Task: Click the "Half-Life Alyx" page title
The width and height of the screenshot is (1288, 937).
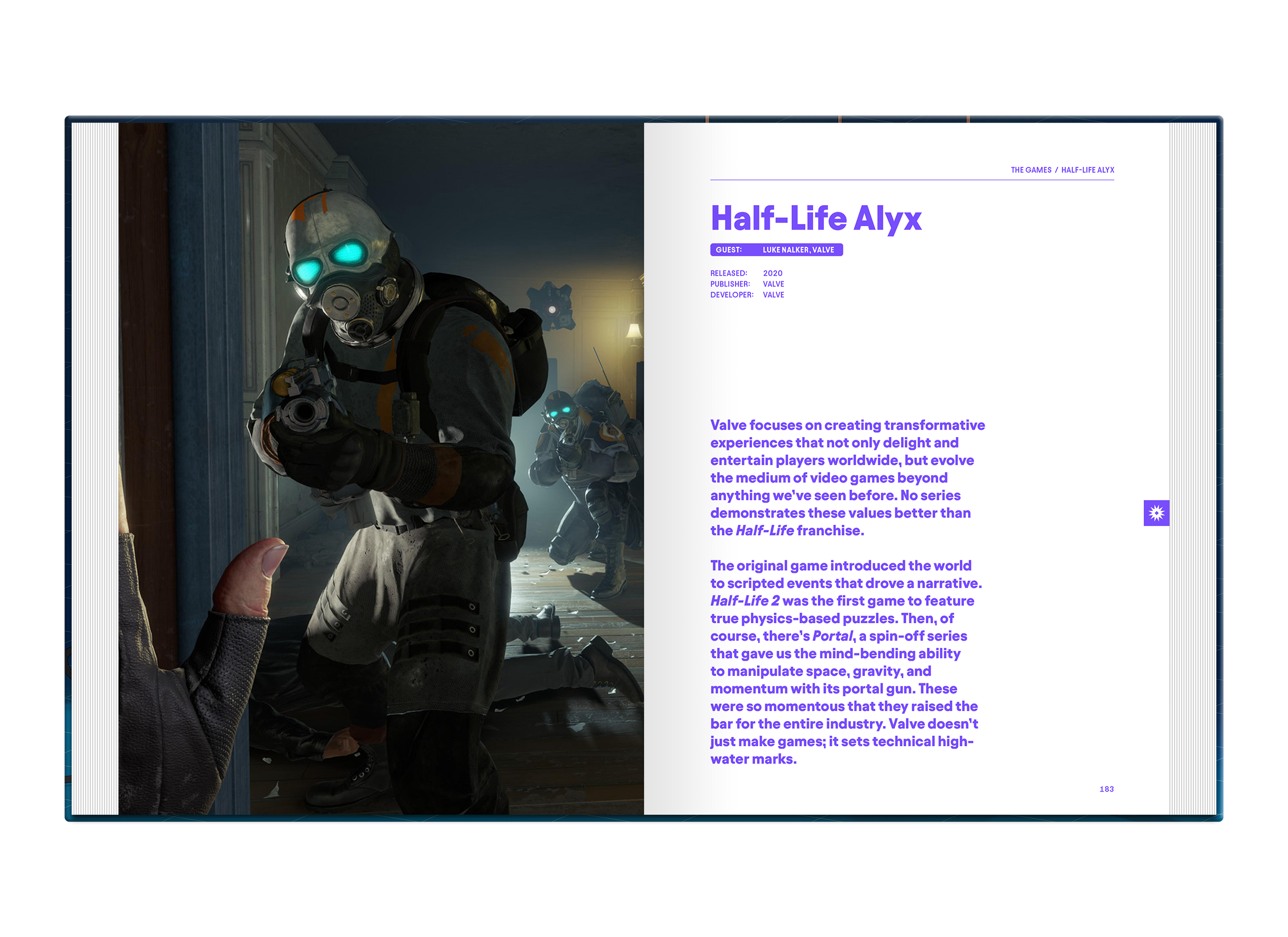Action: [816, 219]
